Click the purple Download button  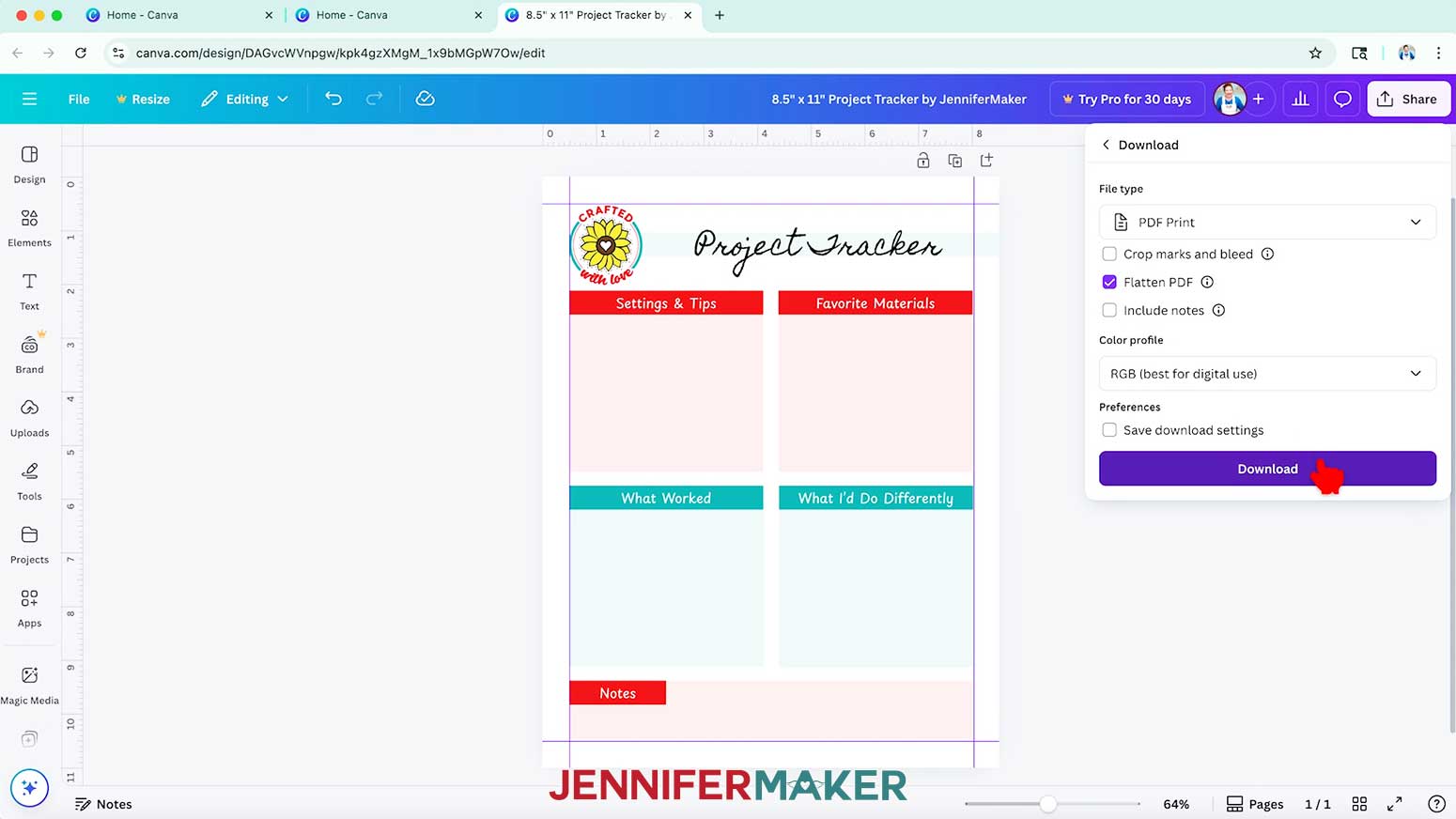click(1267, 469)
